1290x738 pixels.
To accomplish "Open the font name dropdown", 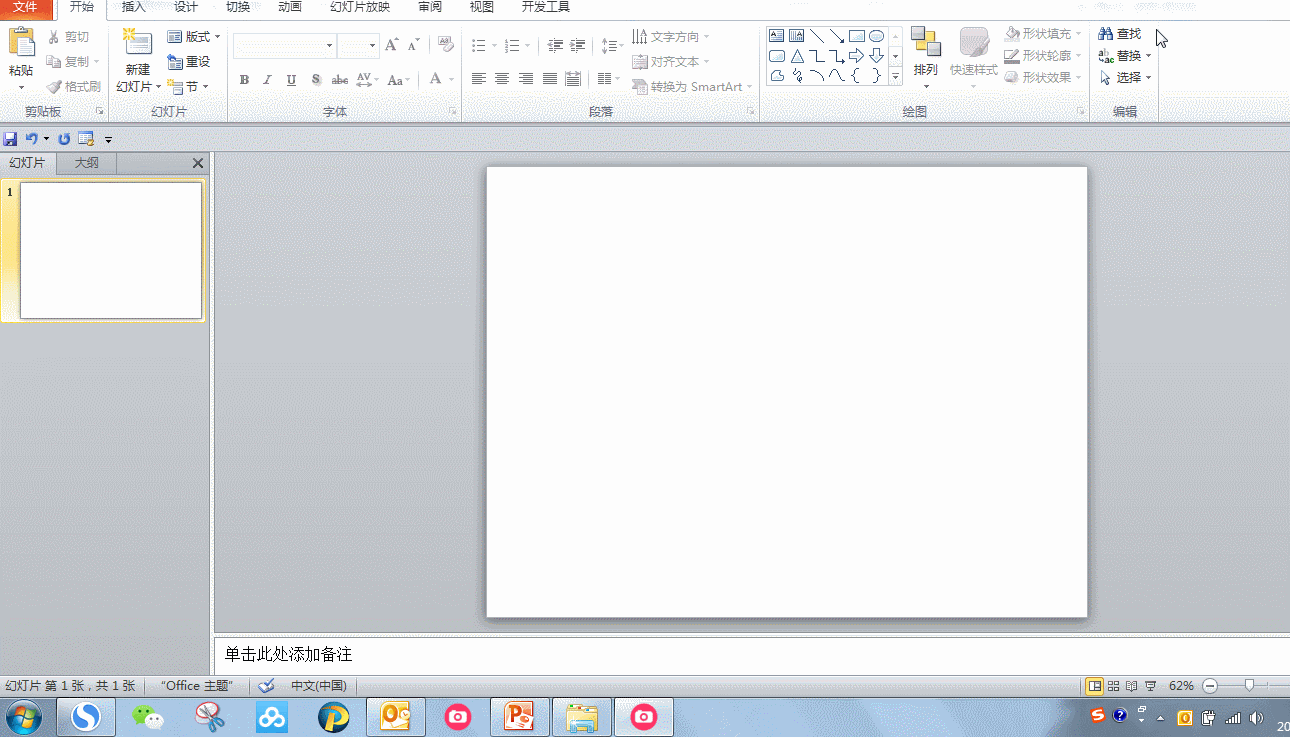I will (329, 46).
